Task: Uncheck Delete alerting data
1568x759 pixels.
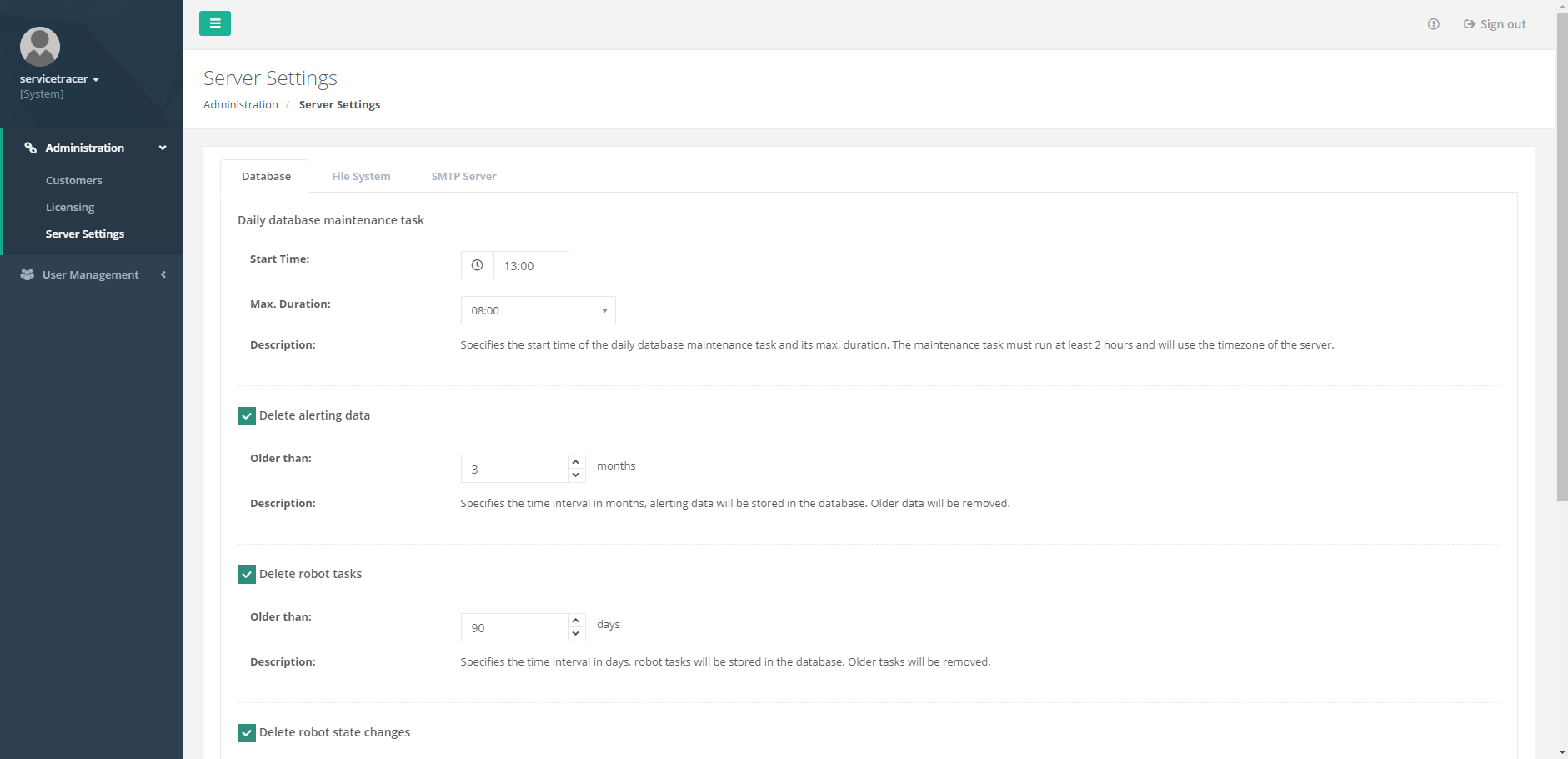Action: [x=247, y=415]
